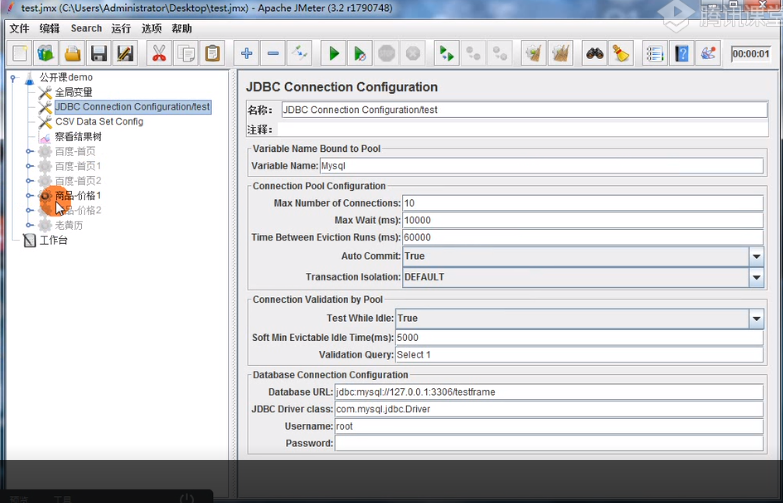Screen dimensions: 783x503
Task: Click the Paste clipboard icon
Action: 212,53
